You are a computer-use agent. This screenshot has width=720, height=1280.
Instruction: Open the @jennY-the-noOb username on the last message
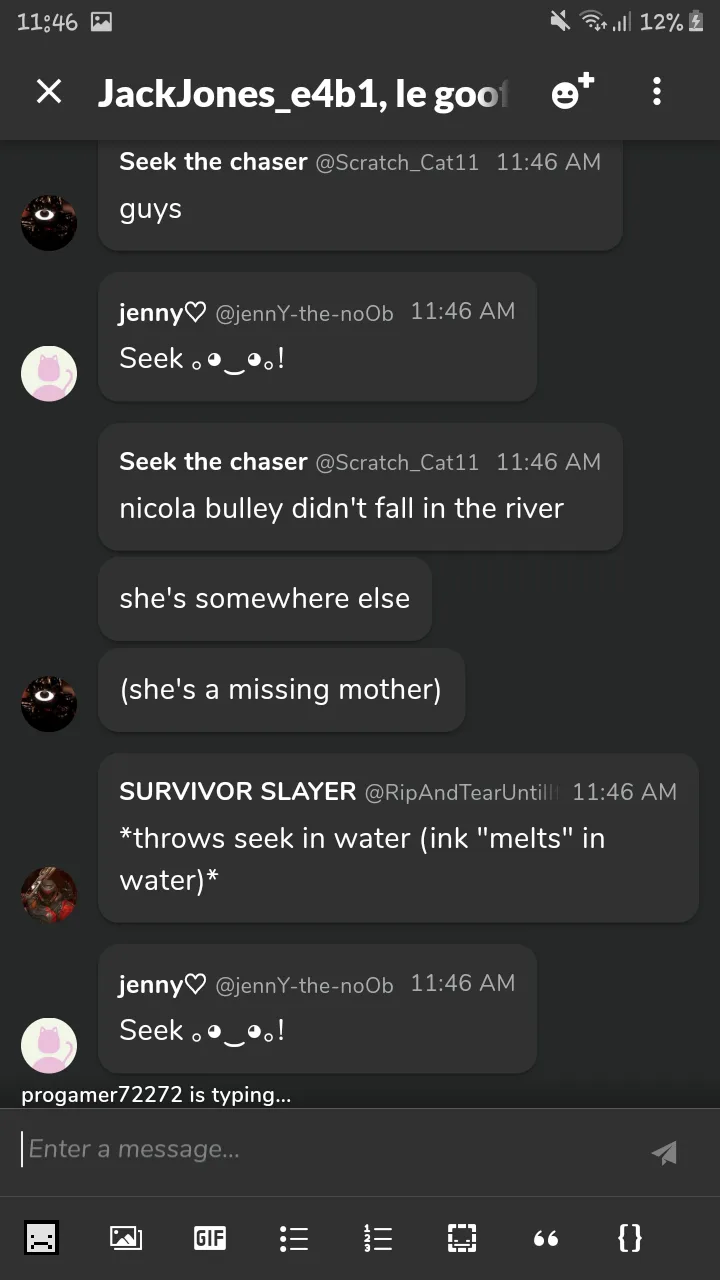point(305,985)
